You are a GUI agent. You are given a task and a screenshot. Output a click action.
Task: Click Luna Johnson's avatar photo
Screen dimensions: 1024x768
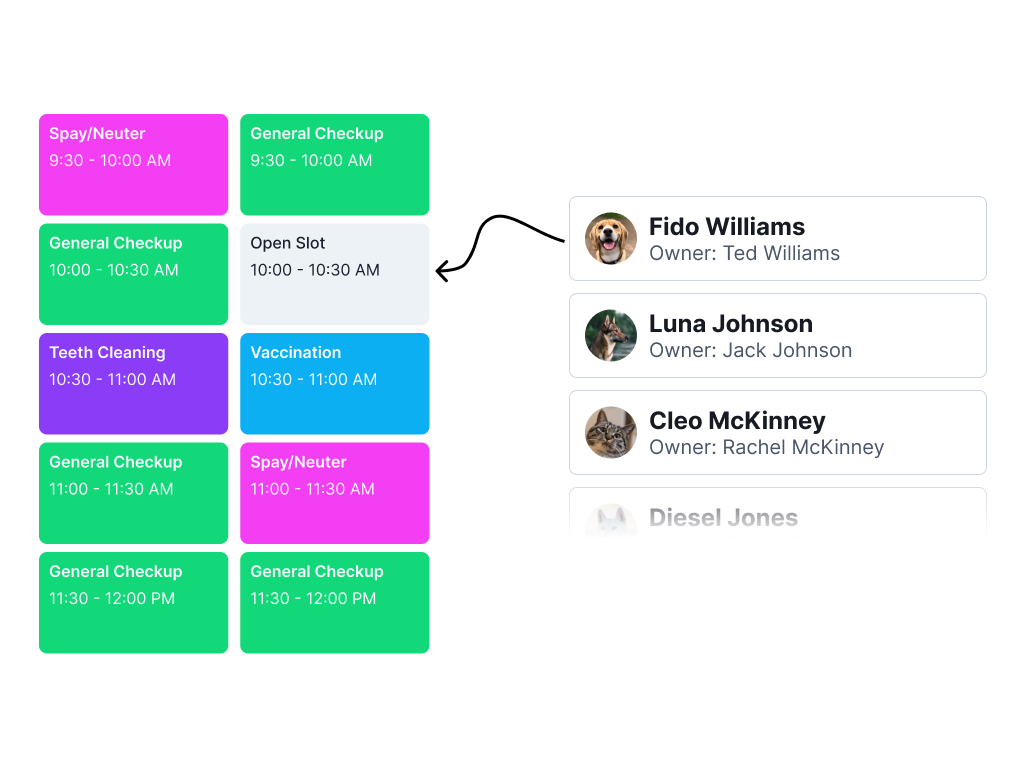pyautogui.click(x=611, y=336)
